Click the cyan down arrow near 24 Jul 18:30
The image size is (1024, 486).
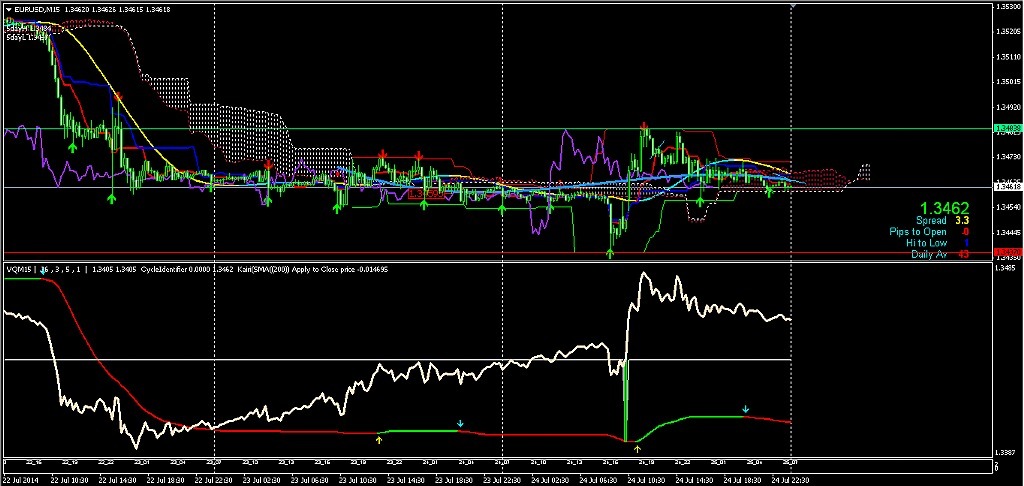(745, 409)
